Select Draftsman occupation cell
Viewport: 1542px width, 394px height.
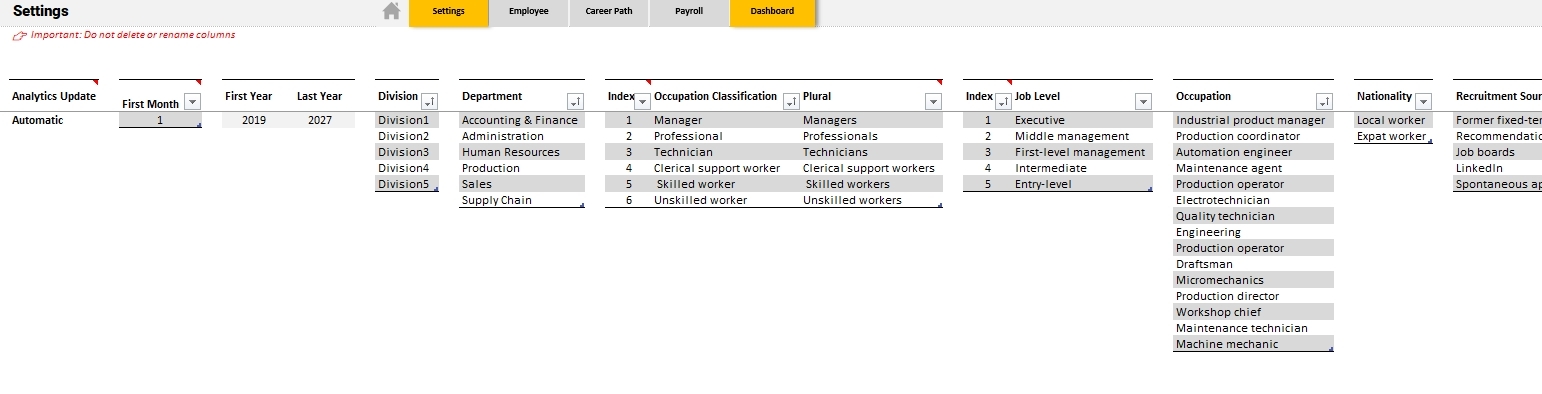(1253, 264)
